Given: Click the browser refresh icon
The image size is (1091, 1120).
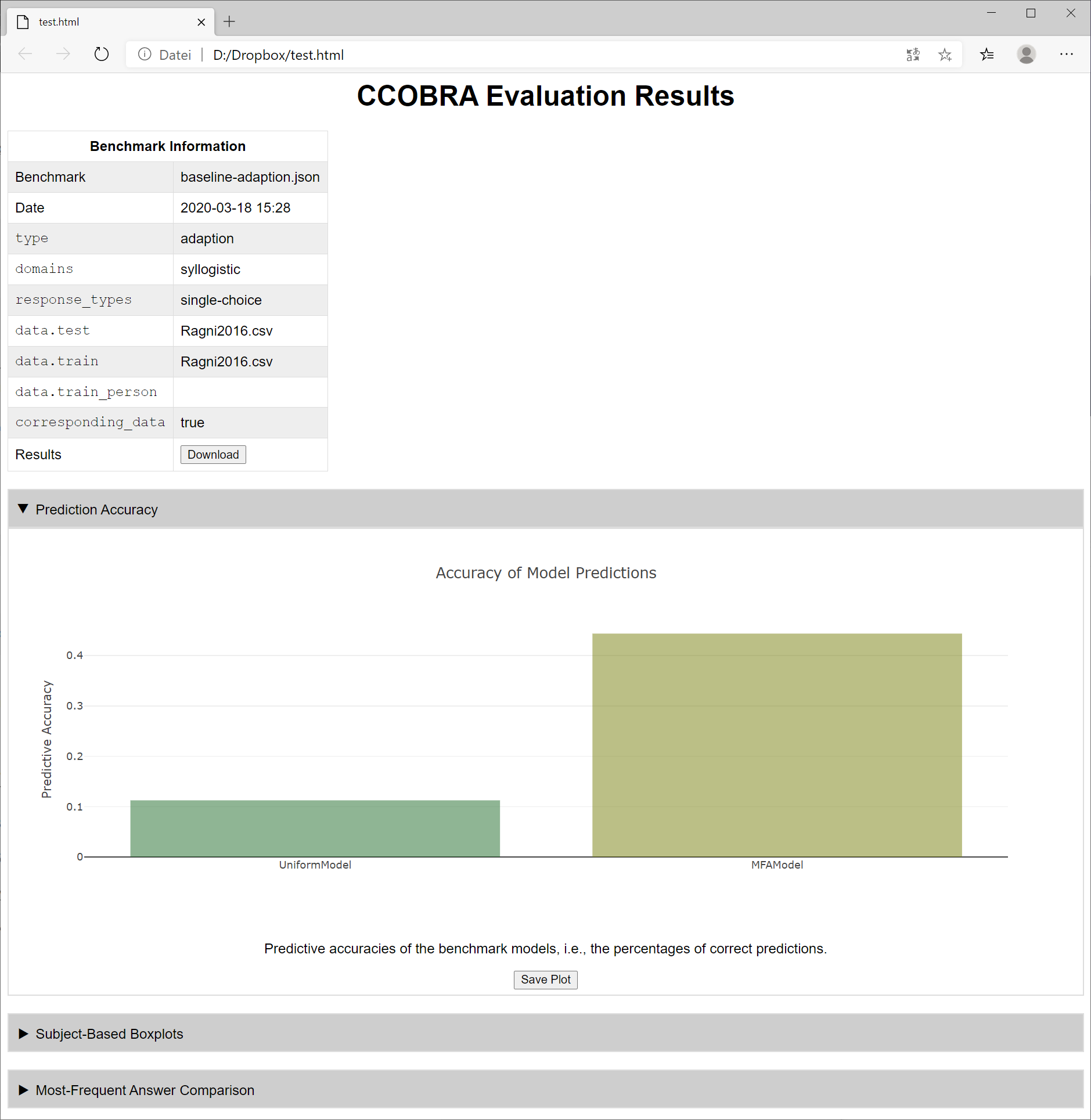Looking at the screenshot, I should tap(102, 55).
